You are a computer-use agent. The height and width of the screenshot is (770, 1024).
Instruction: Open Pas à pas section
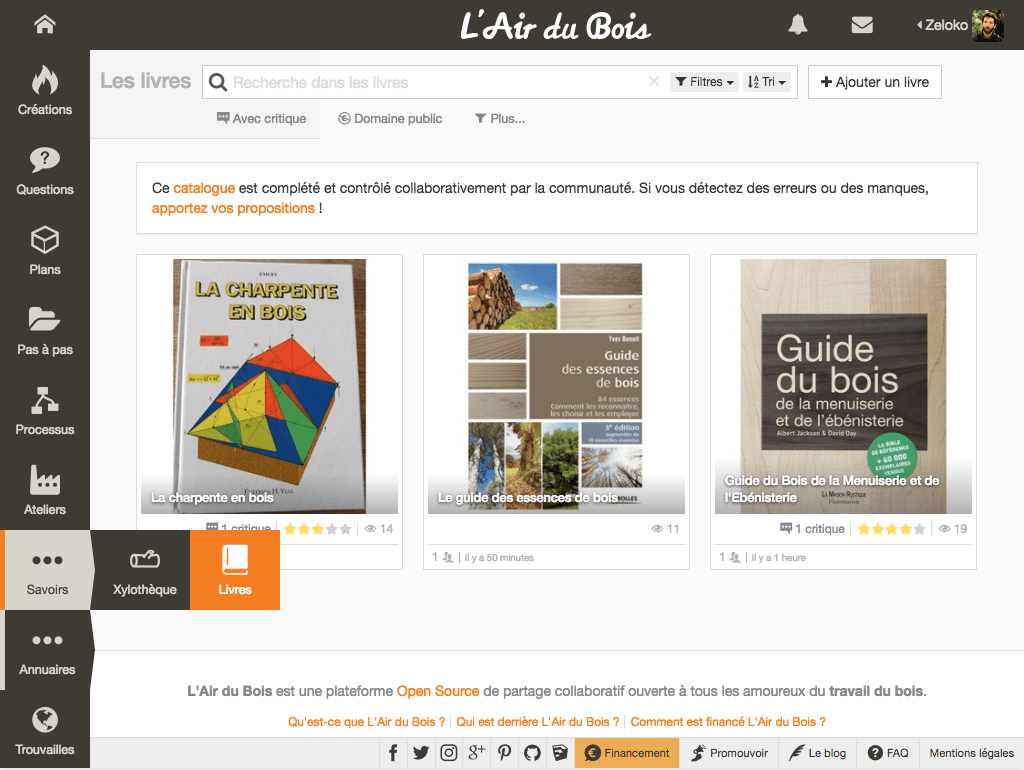[x=44, y=331]
